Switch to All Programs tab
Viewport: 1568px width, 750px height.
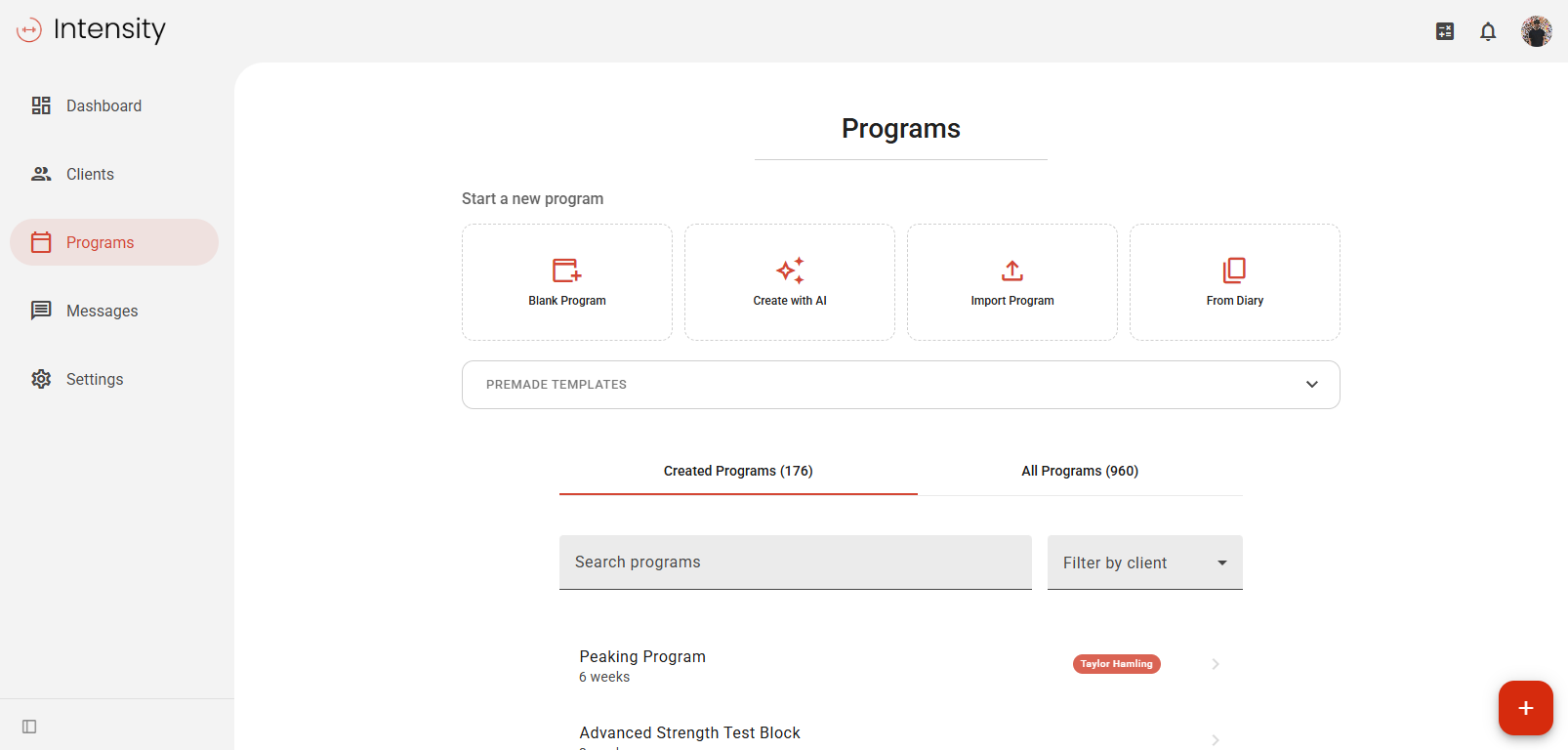(x=1080, y=471)
